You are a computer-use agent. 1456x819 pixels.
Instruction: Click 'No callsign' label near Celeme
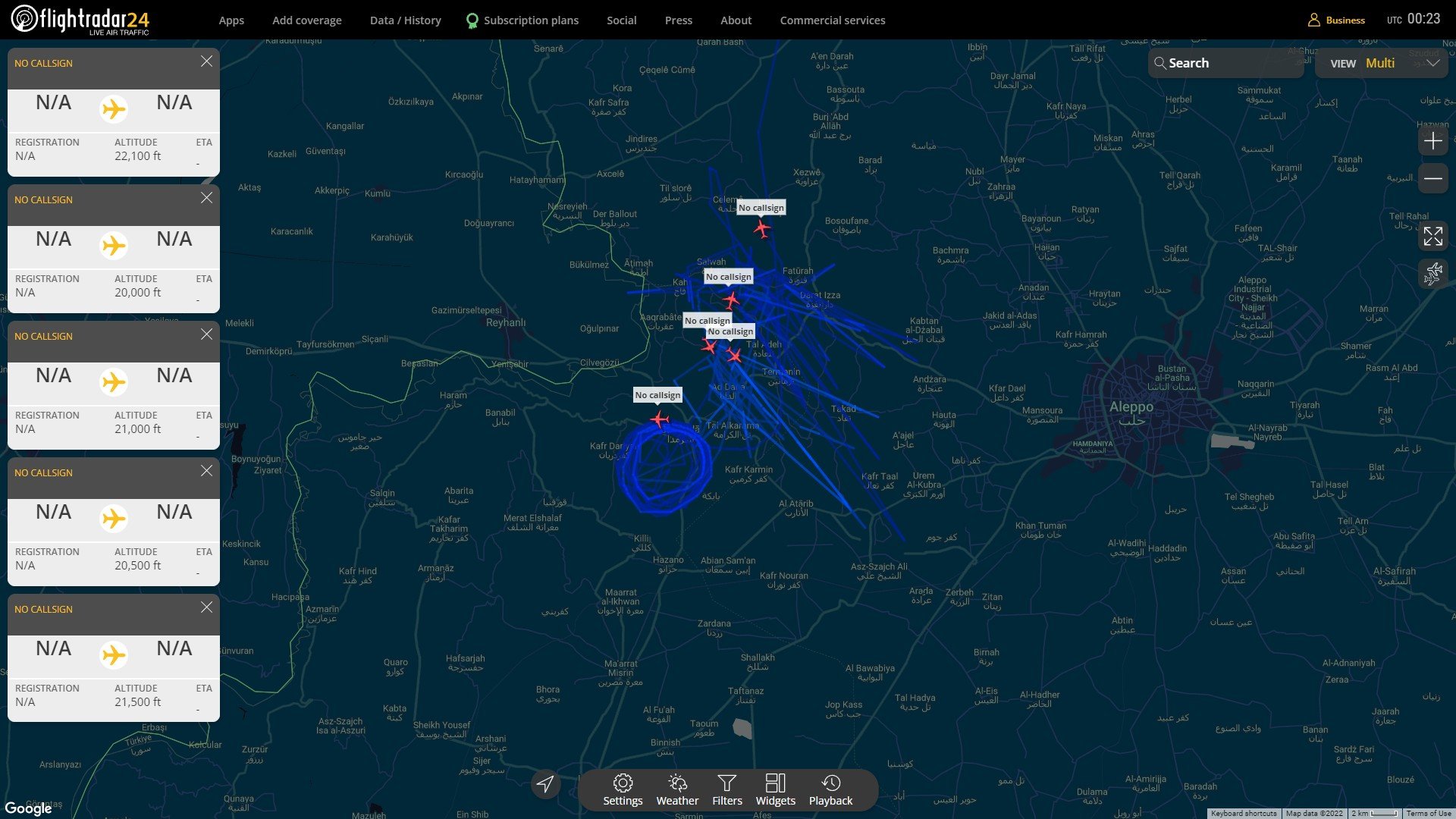[x=761, y=208]
